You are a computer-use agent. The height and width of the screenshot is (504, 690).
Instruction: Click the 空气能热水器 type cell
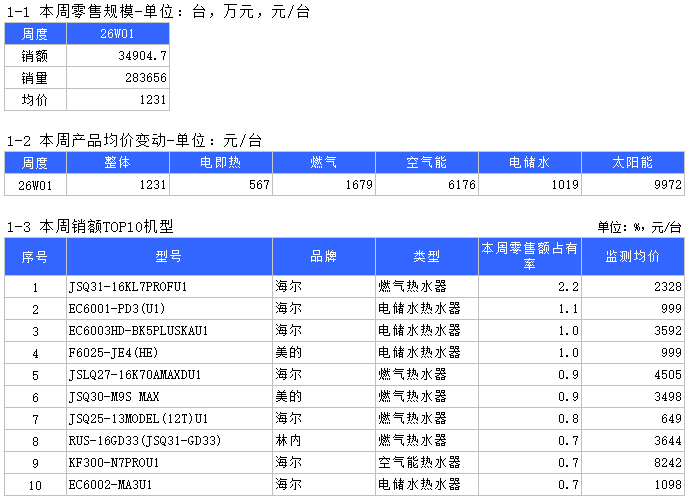(426, 463)
